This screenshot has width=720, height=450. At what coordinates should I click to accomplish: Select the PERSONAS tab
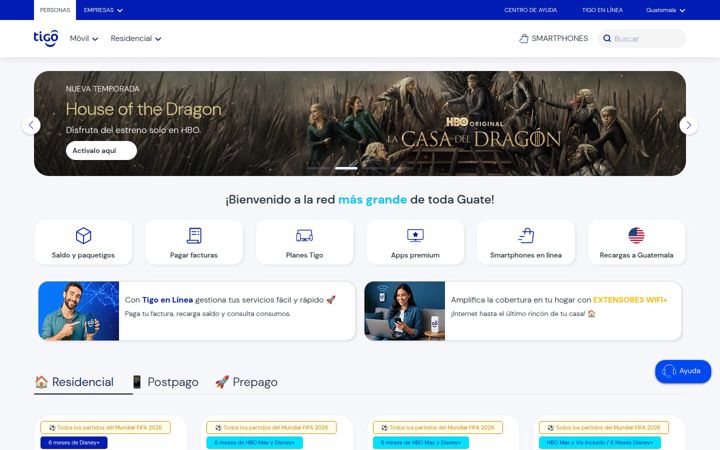pos(55,10)
